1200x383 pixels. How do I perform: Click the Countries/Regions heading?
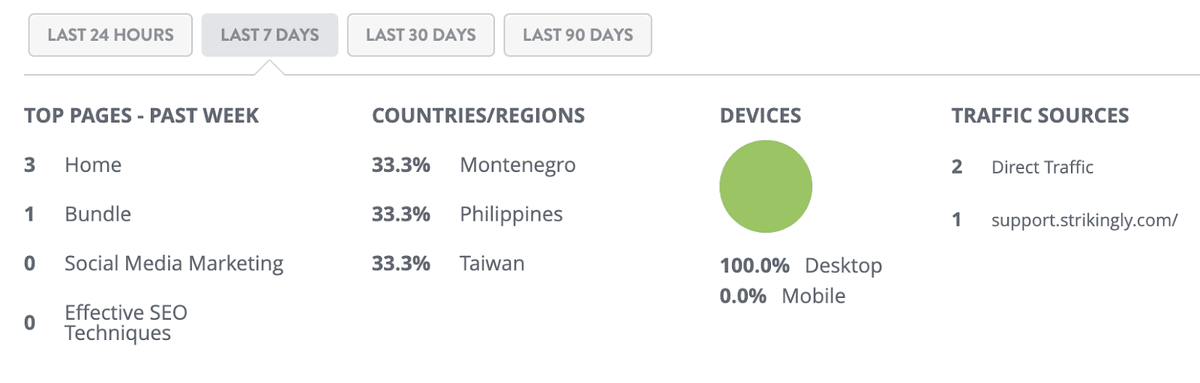478,116
